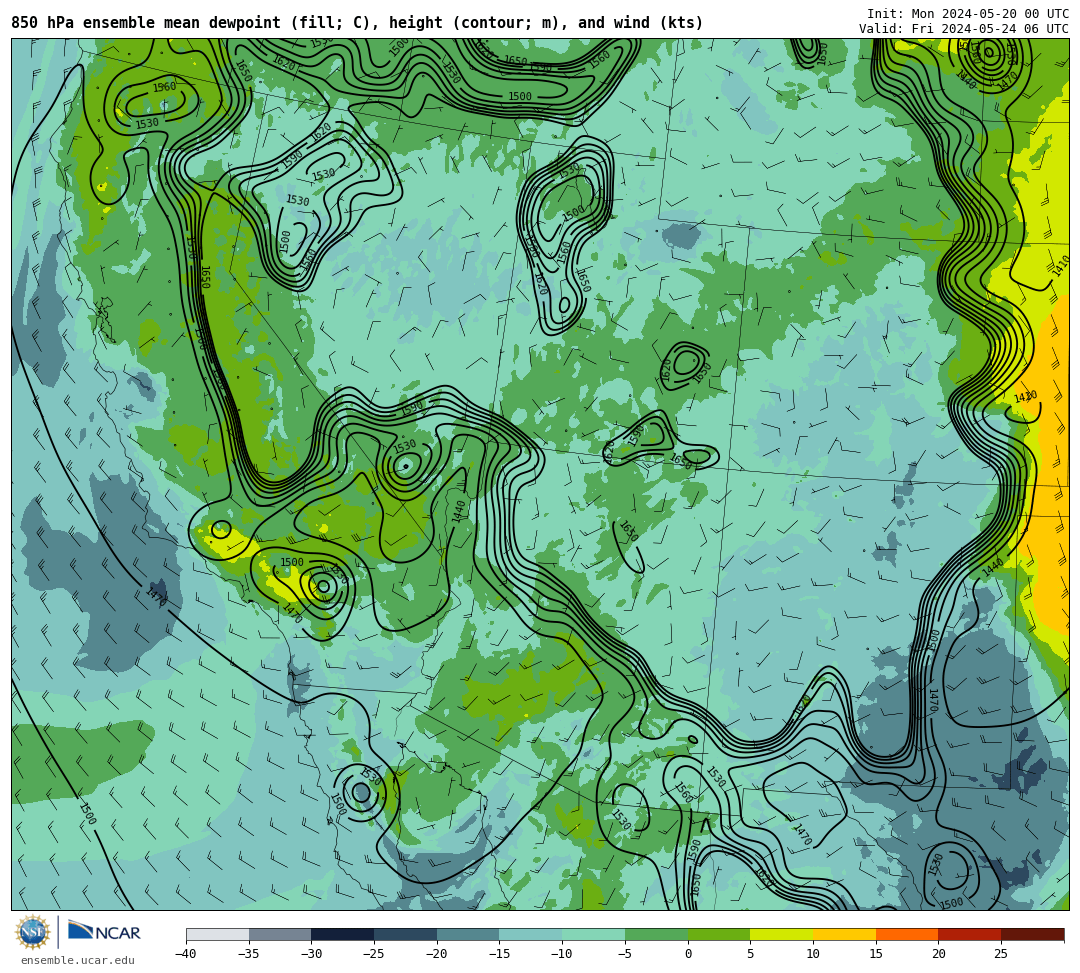Image resolution: width=1080 pixels, height=973 pixels.
Task: Click the 'Valid: Fri 2024-05-24 06 UTC' text
Action: point(964,29)
